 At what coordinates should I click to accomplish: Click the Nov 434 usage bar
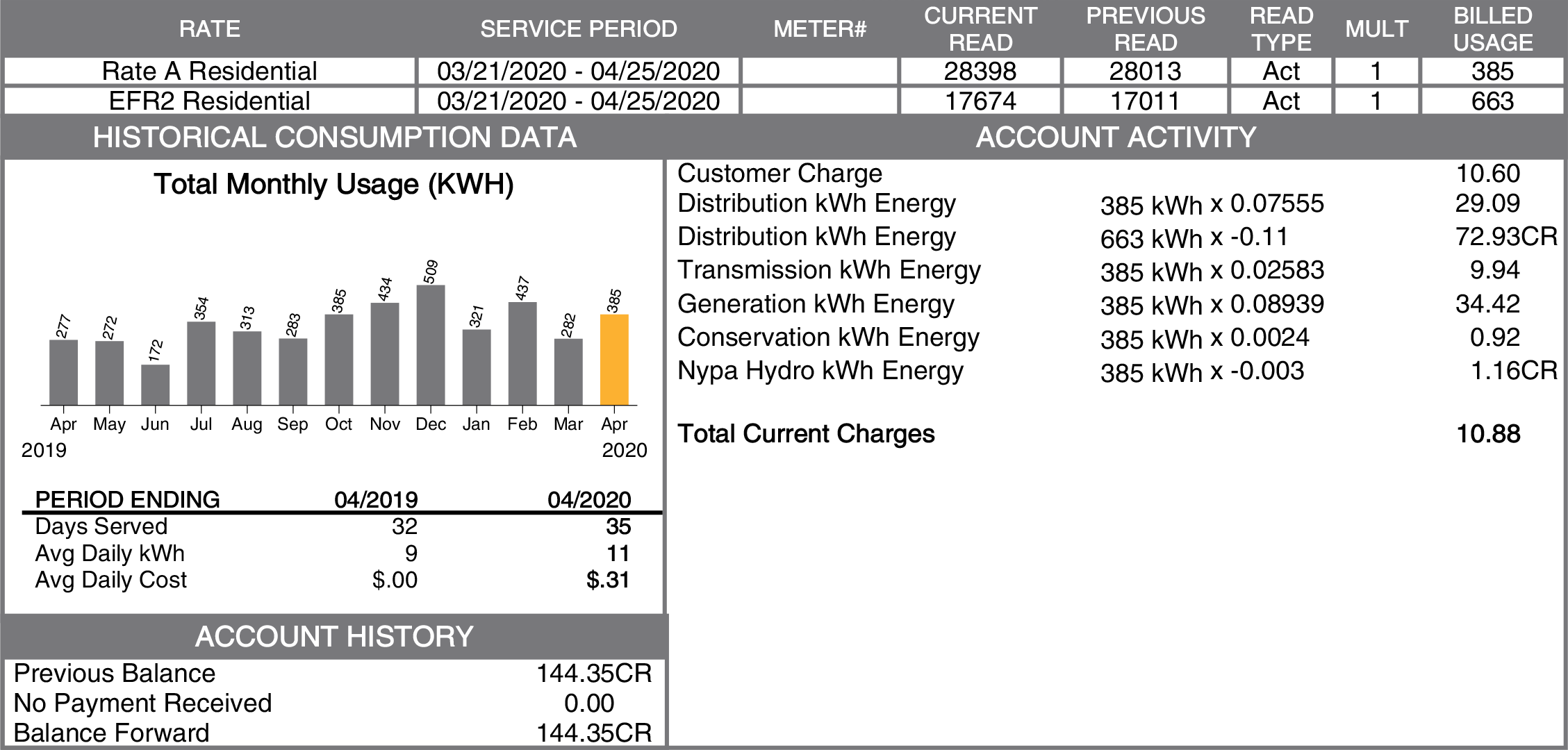point(385,353)
